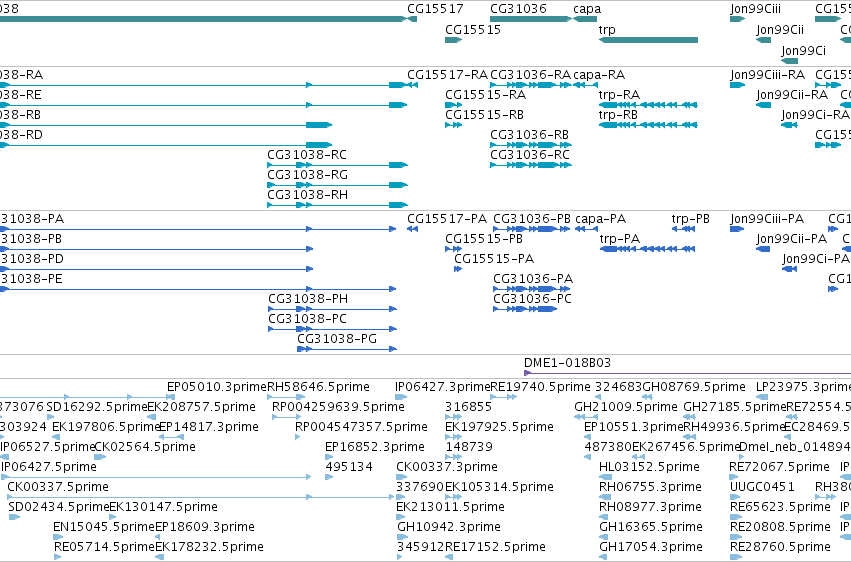Select the Jon99Cii gene label

tap(780, 29)
